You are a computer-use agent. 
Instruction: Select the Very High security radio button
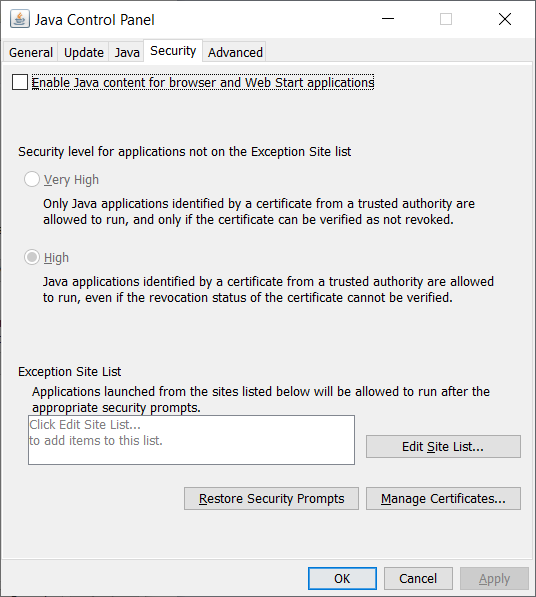32,179
